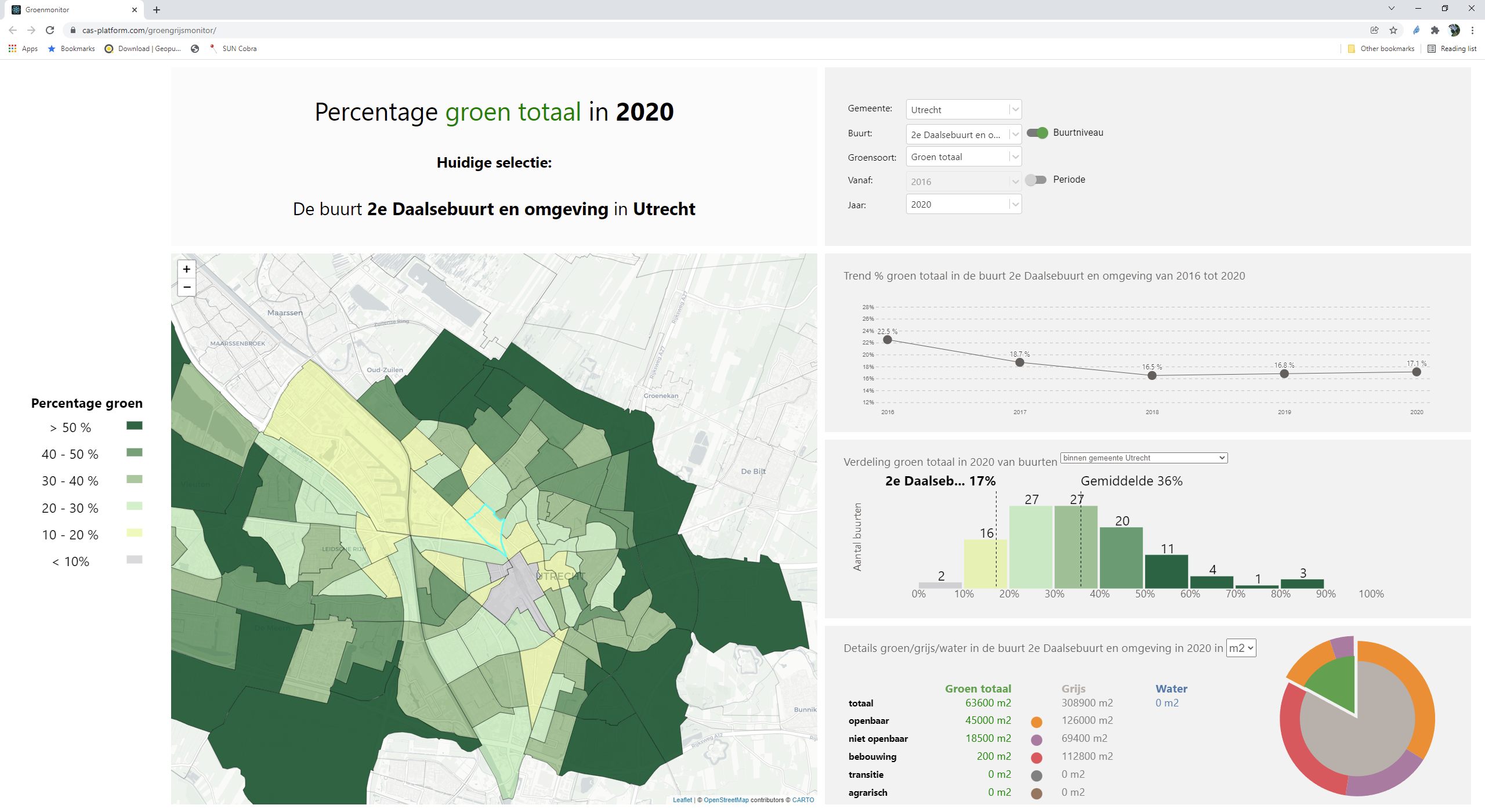Reload the browser page

[50, 30]
